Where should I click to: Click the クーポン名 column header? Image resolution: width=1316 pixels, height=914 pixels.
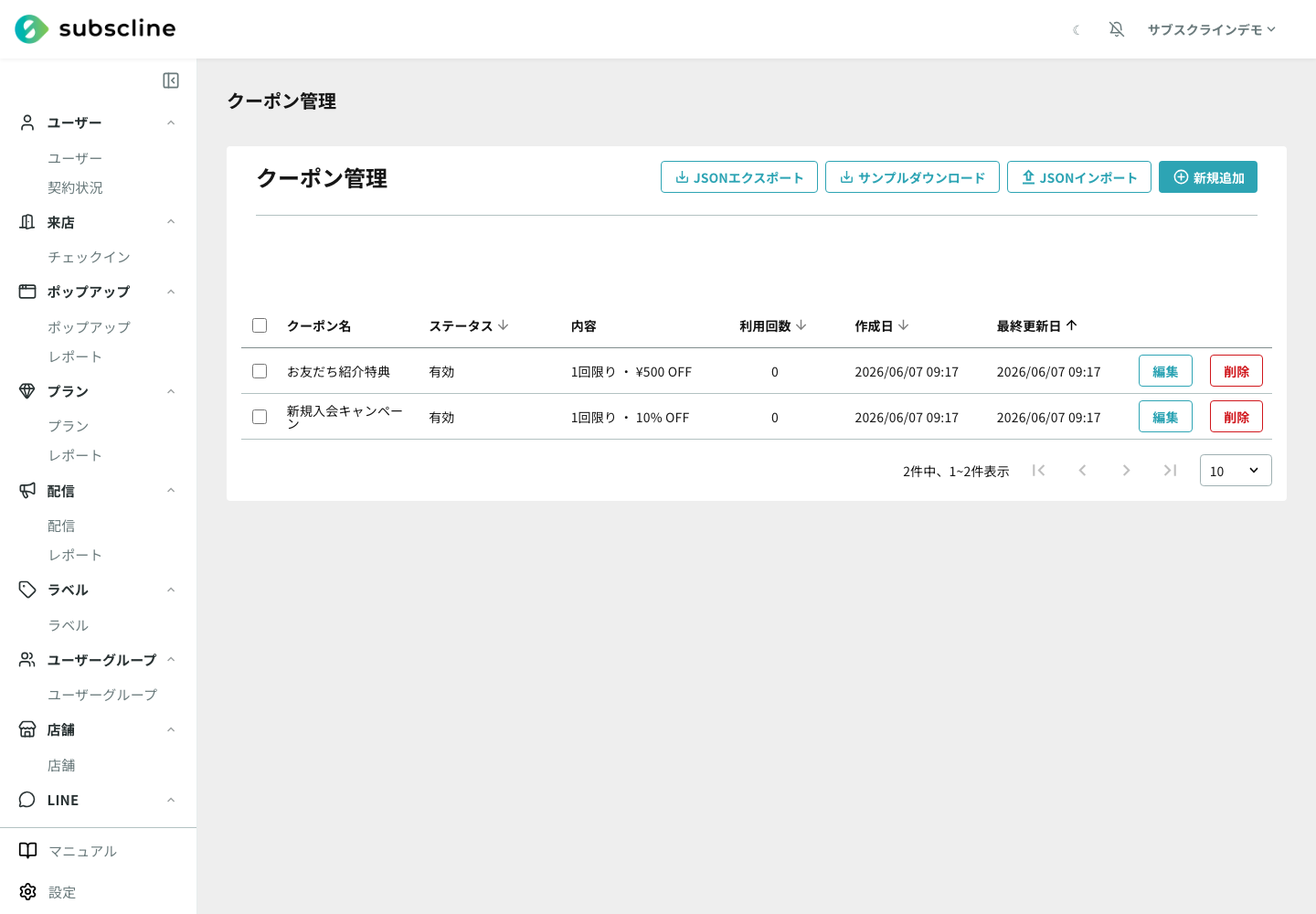point(319,326)
